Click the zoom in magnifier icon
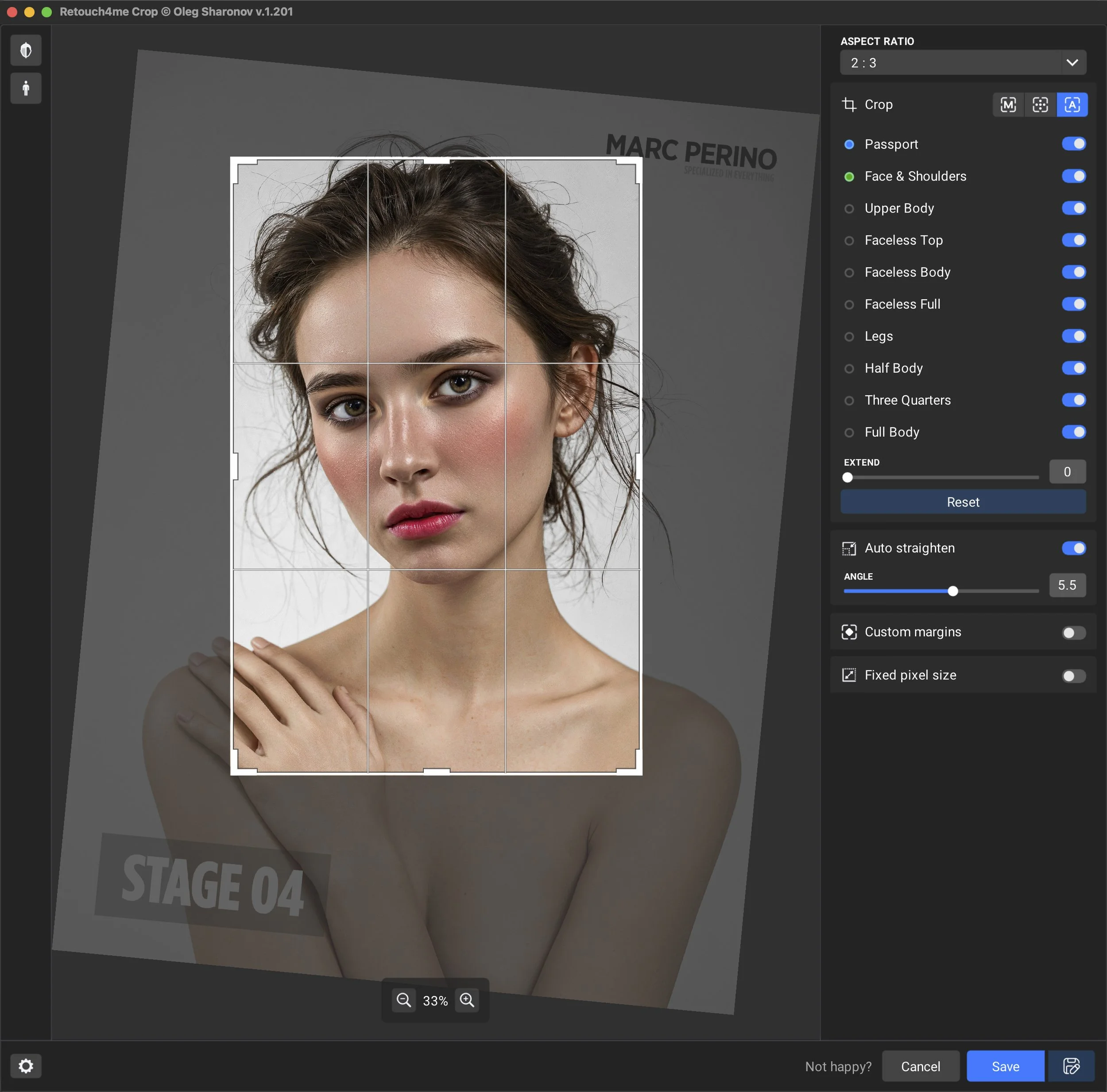Image resolution: width=1107 pixels, height=1092 pixels. [x=467, y=1000]
